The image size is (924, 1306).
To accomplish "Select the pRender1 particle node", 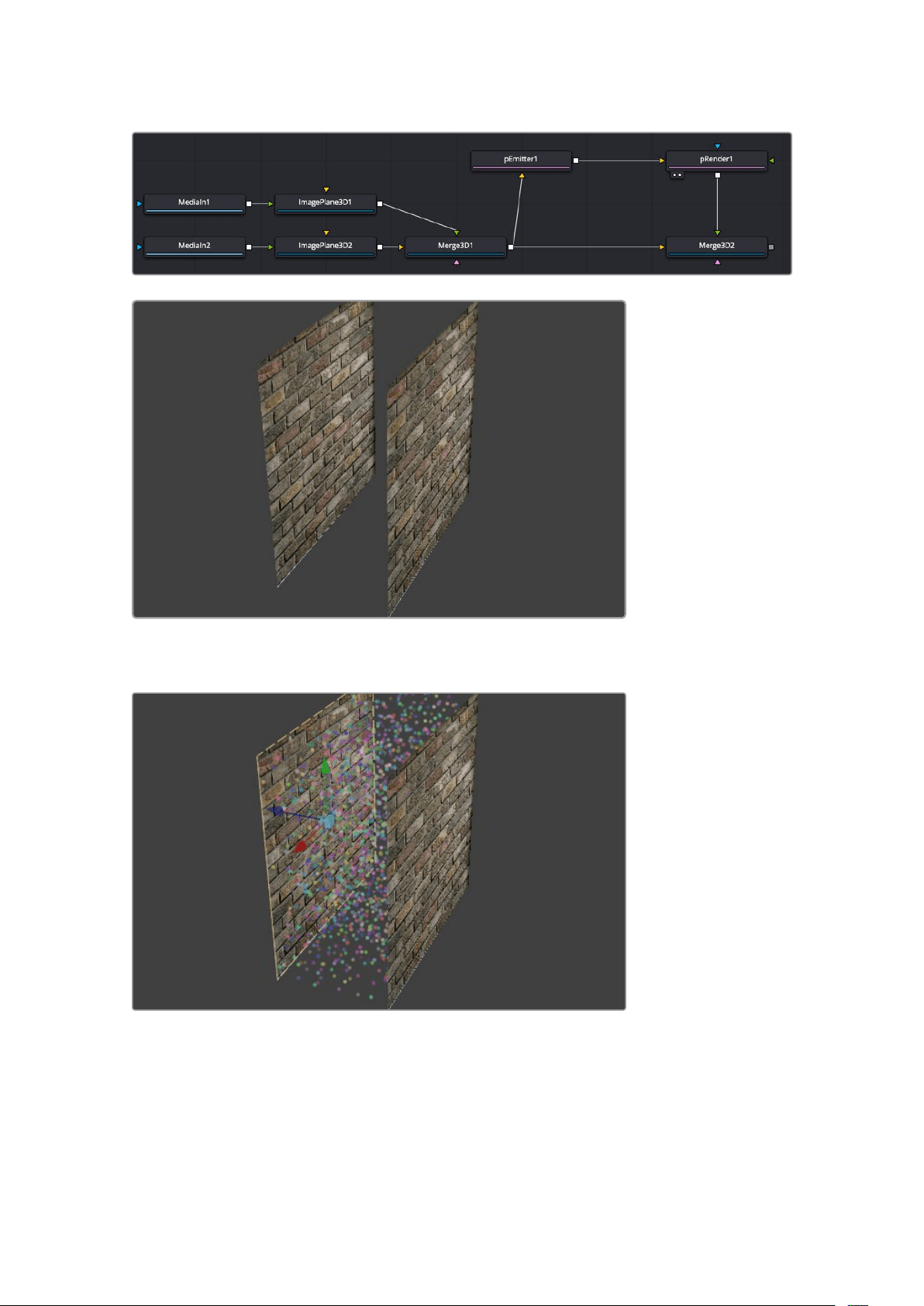I will click(717, 160).
